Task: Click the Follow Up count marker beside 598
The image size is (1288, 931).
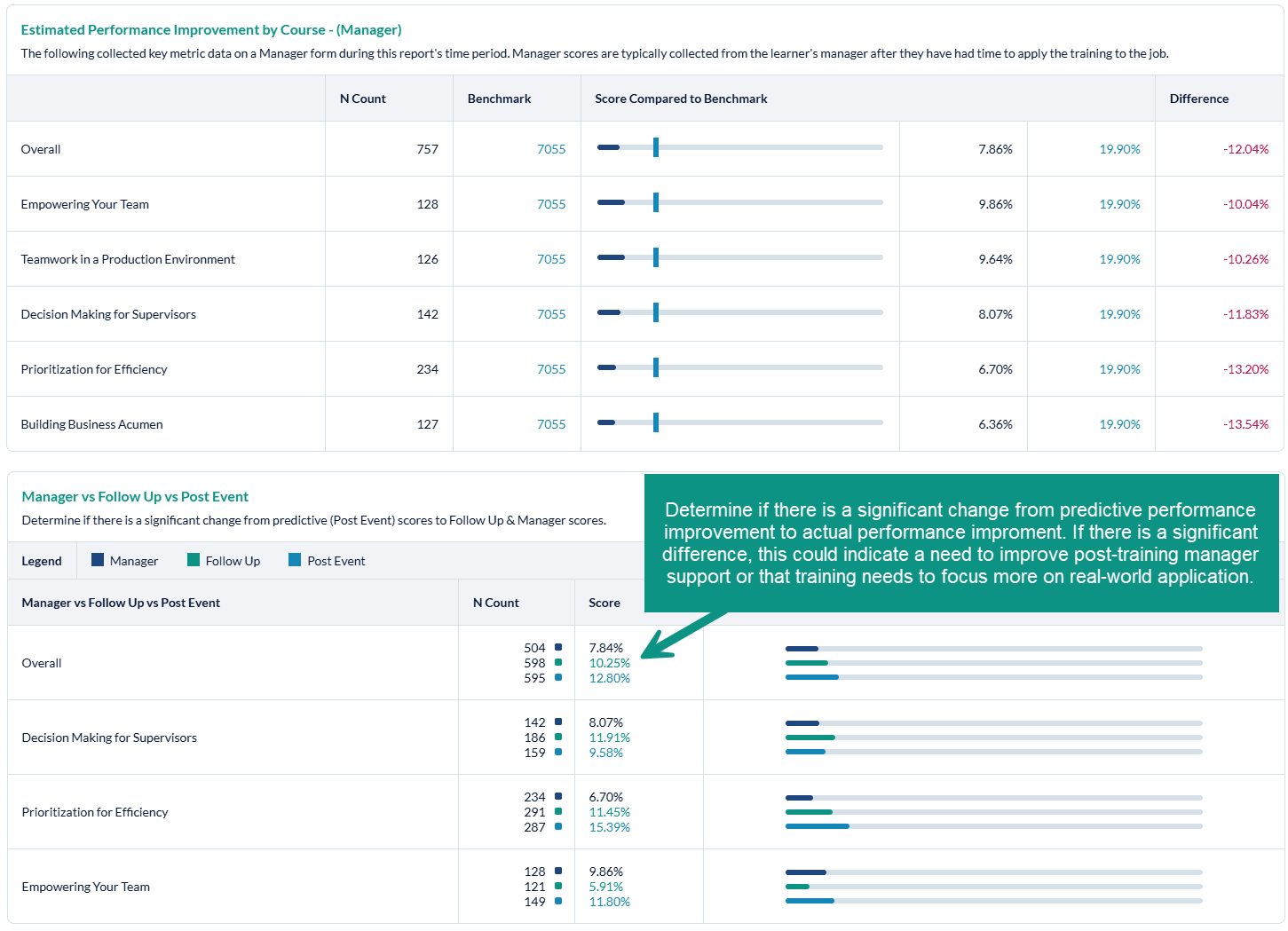Action: click(558, 662)
